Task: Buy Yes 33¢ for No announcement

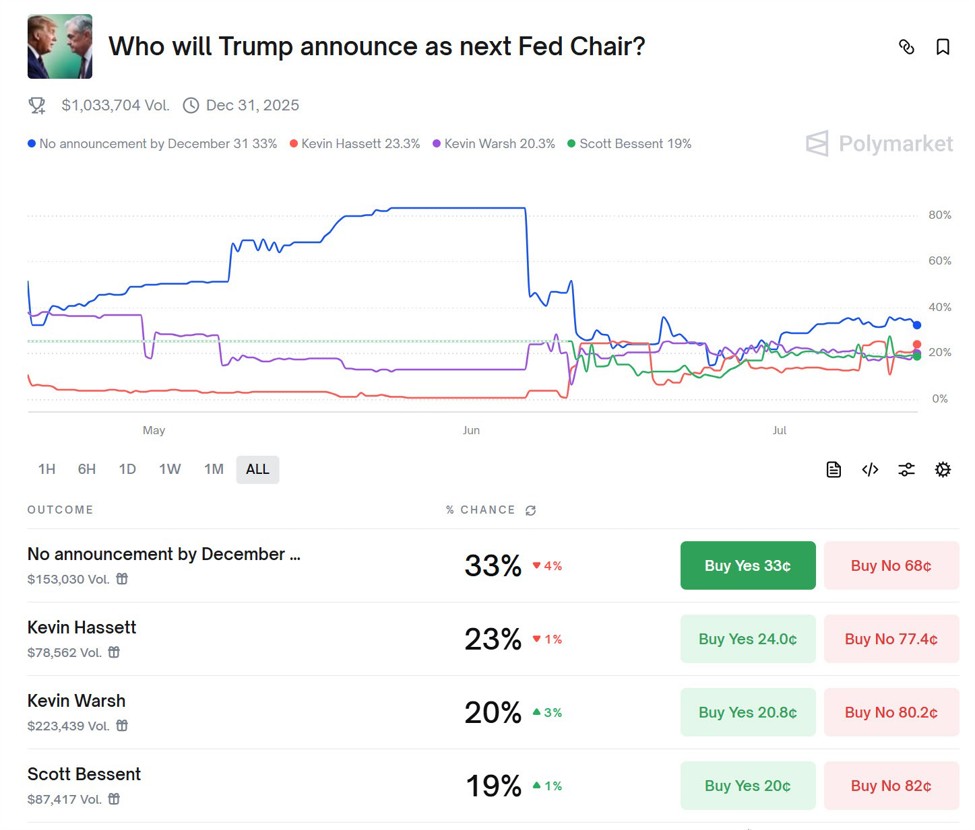Action: 747,566
